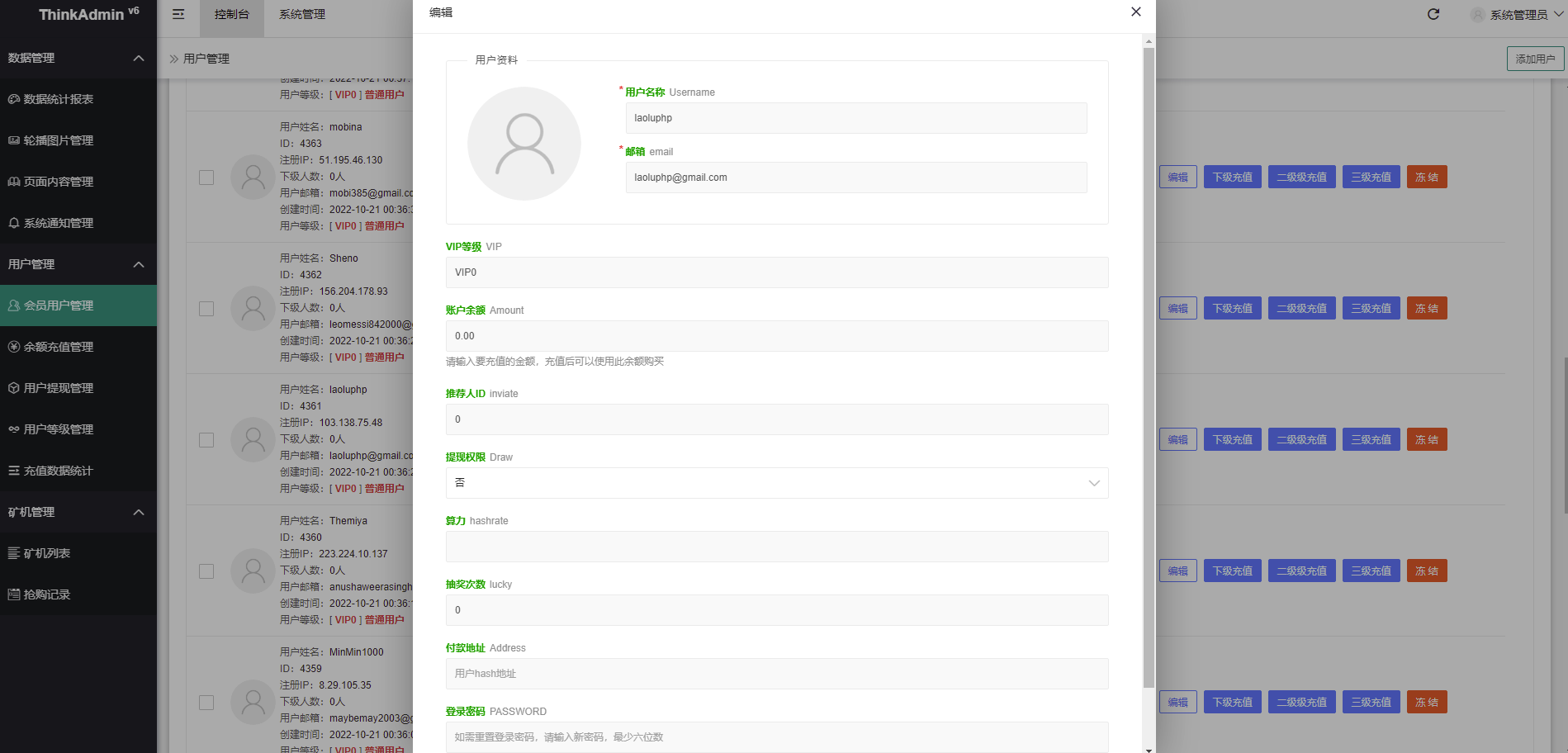Collapse the 矿机管理 sidebar section

tap(139, 512)
